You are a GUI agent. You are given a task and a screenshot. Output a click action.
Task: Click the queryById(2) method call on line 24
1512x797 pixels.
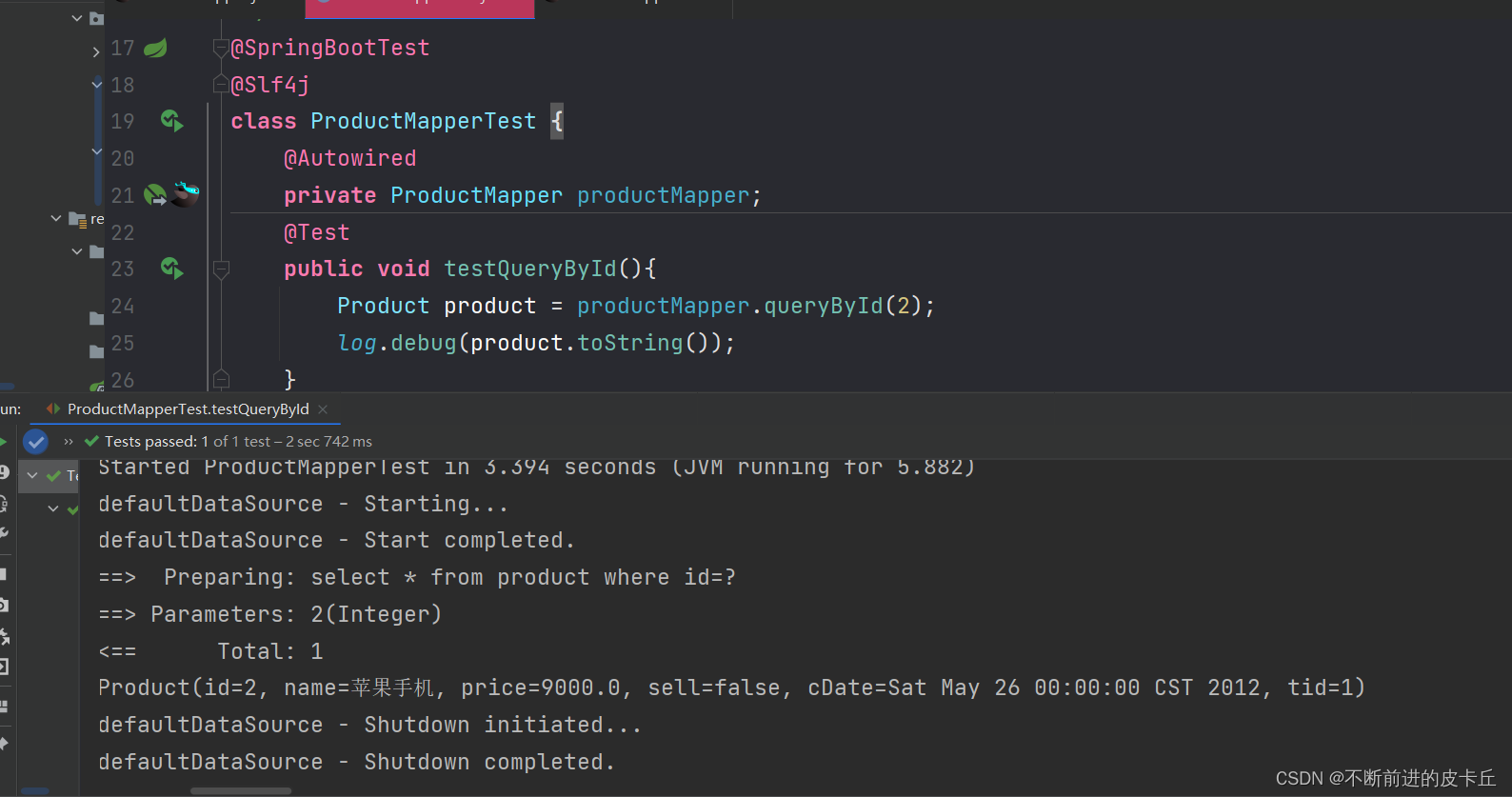tap(842, 306)
